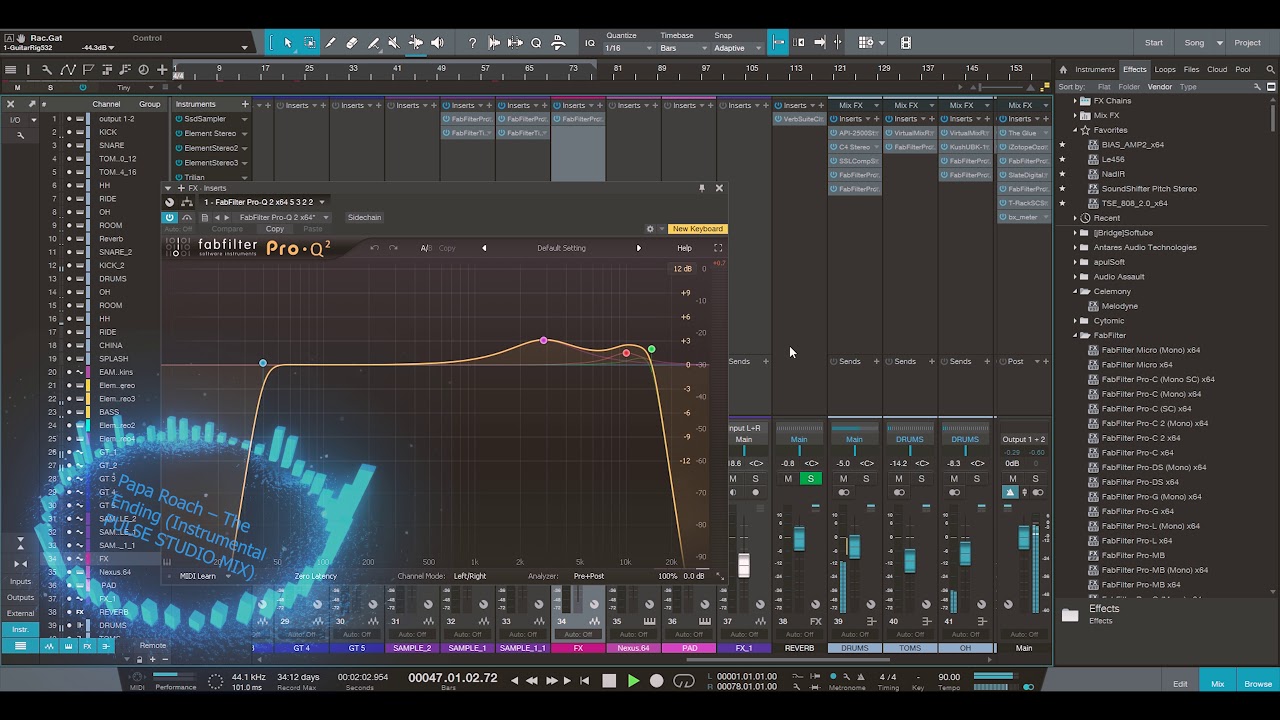Switch to the Cloud browser tab
Image resolution: width=1280 pixels, height=720 pixels.
(x=1217, y=70)
